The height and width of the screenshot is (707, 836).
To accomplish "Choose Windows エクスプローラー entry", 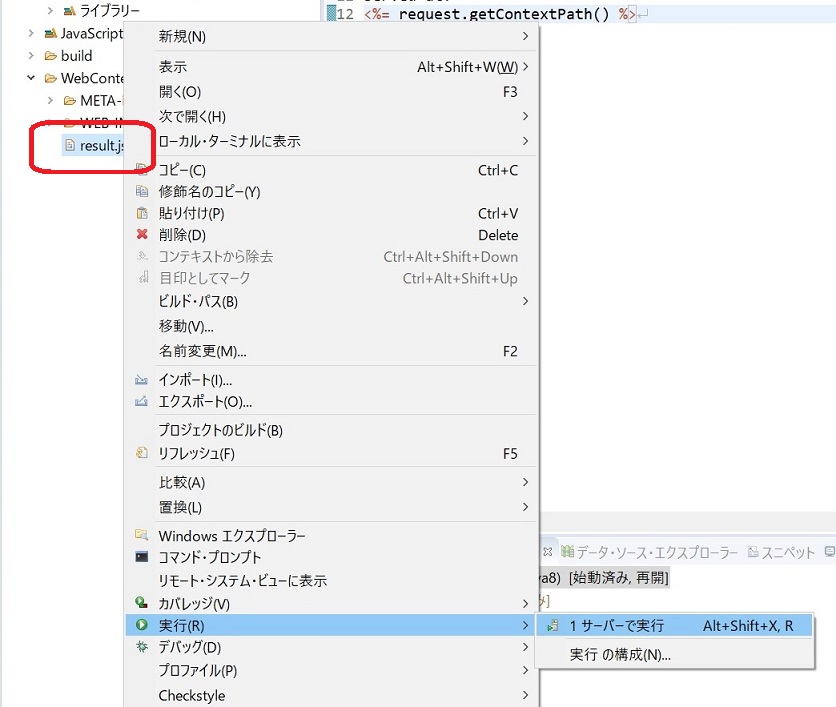I will (332, 535).
